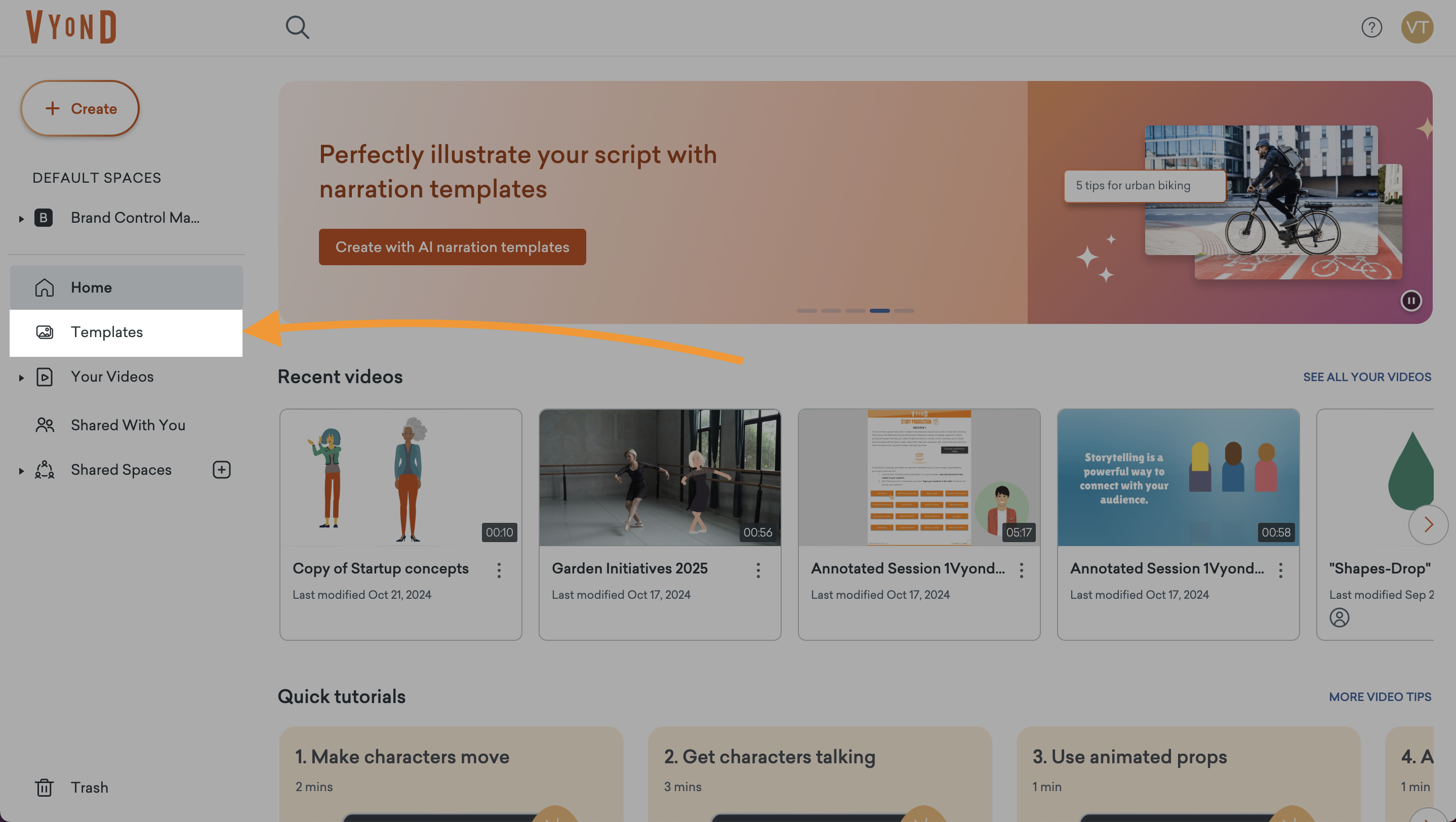The width and height of the screenshot is (1456, 822).
Task: Expand the Brand Control Ma... space
Action: point(21,219)
